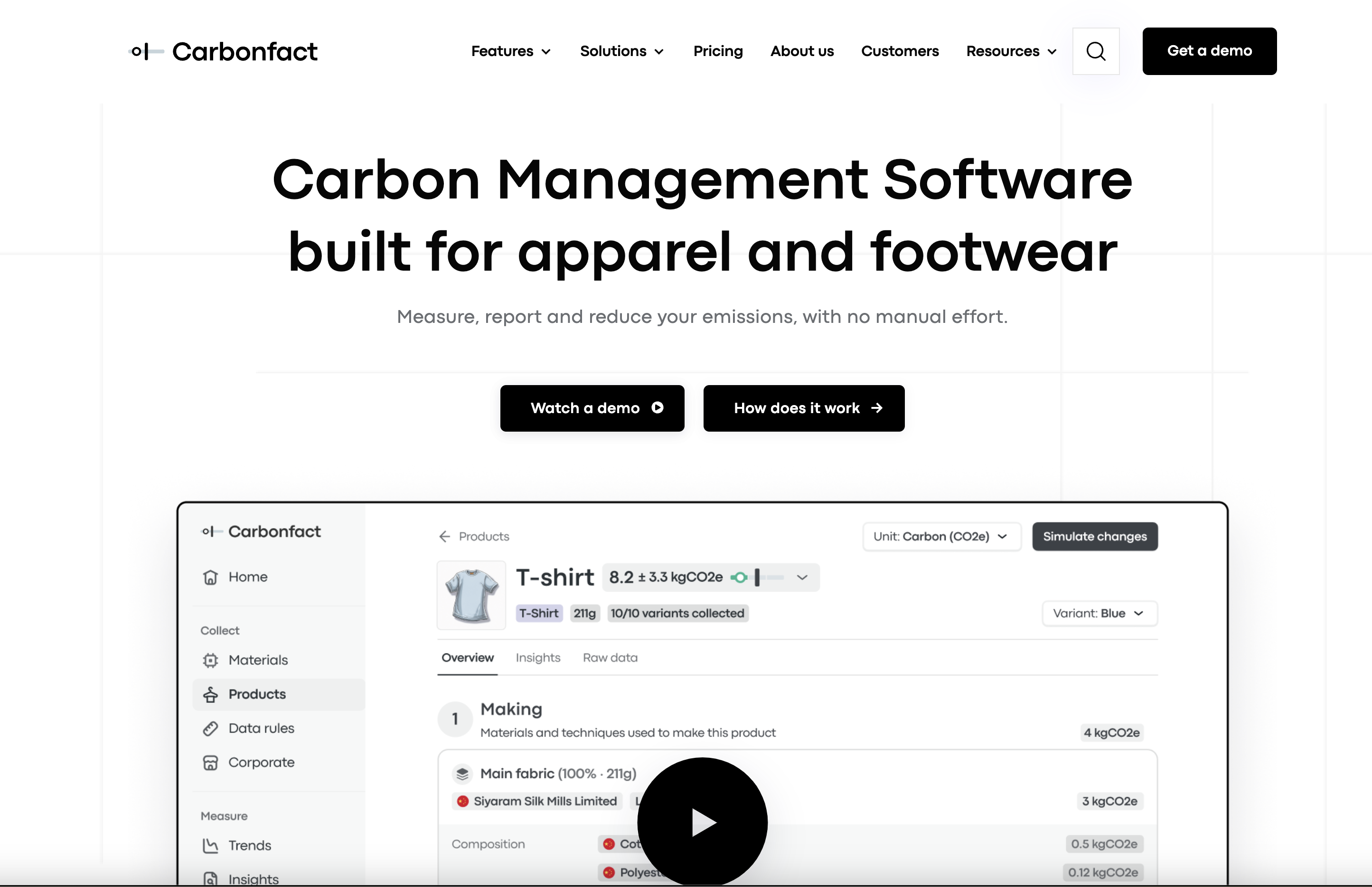Select Trends in the app sidebar
This screenshot has width=1372, height=887.
[x=279, y=846]
